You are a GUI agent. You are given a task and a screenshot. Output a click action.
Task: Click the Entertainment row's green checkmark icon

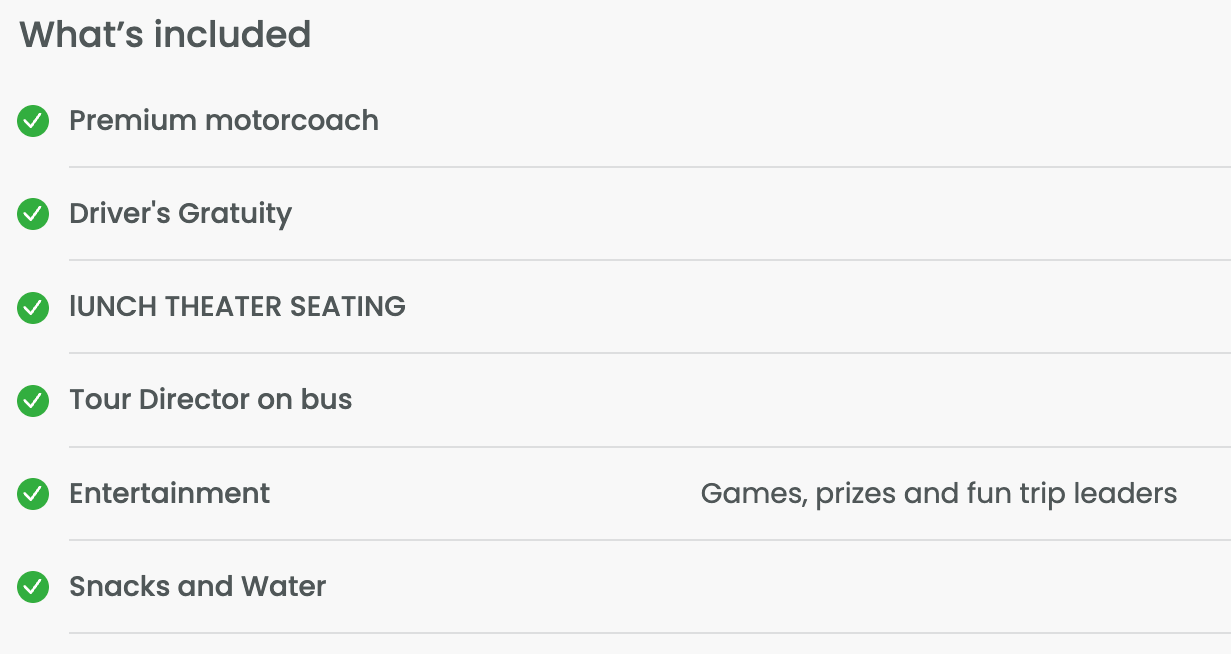pyautogui.click(x=33, y=494)
